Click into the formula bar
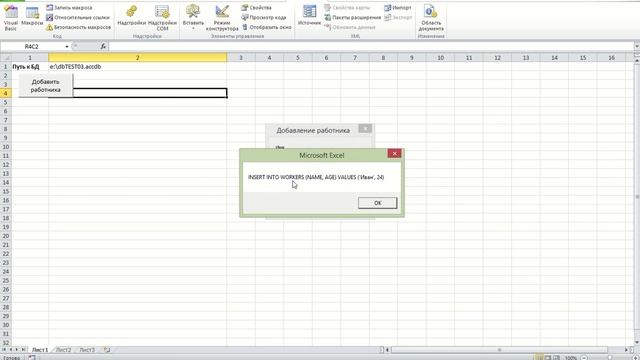This screenshot has width=640, height=360. 371,47
